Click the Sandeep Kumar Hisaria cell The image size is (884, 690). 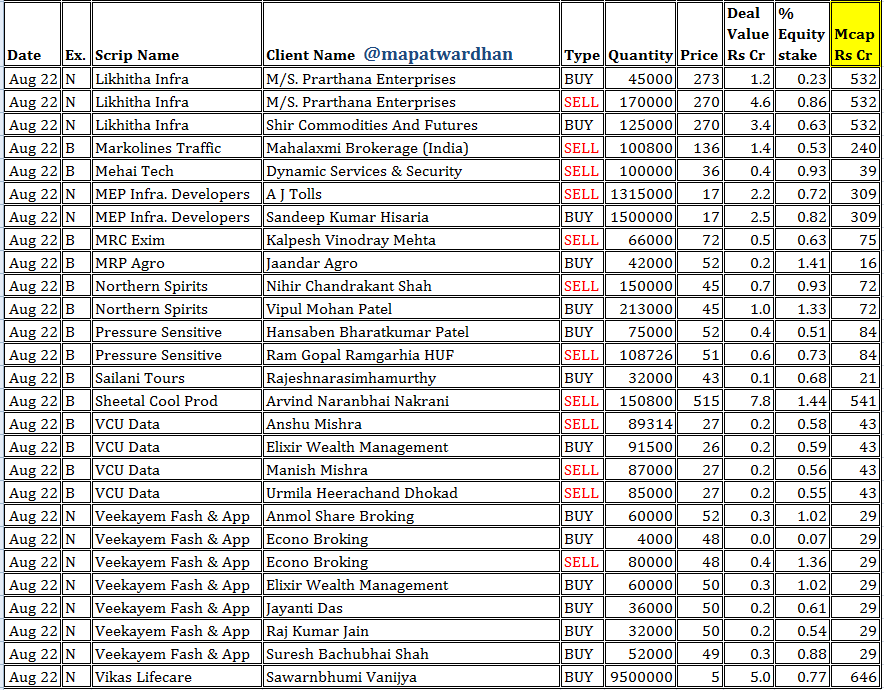tap(411, 217)
